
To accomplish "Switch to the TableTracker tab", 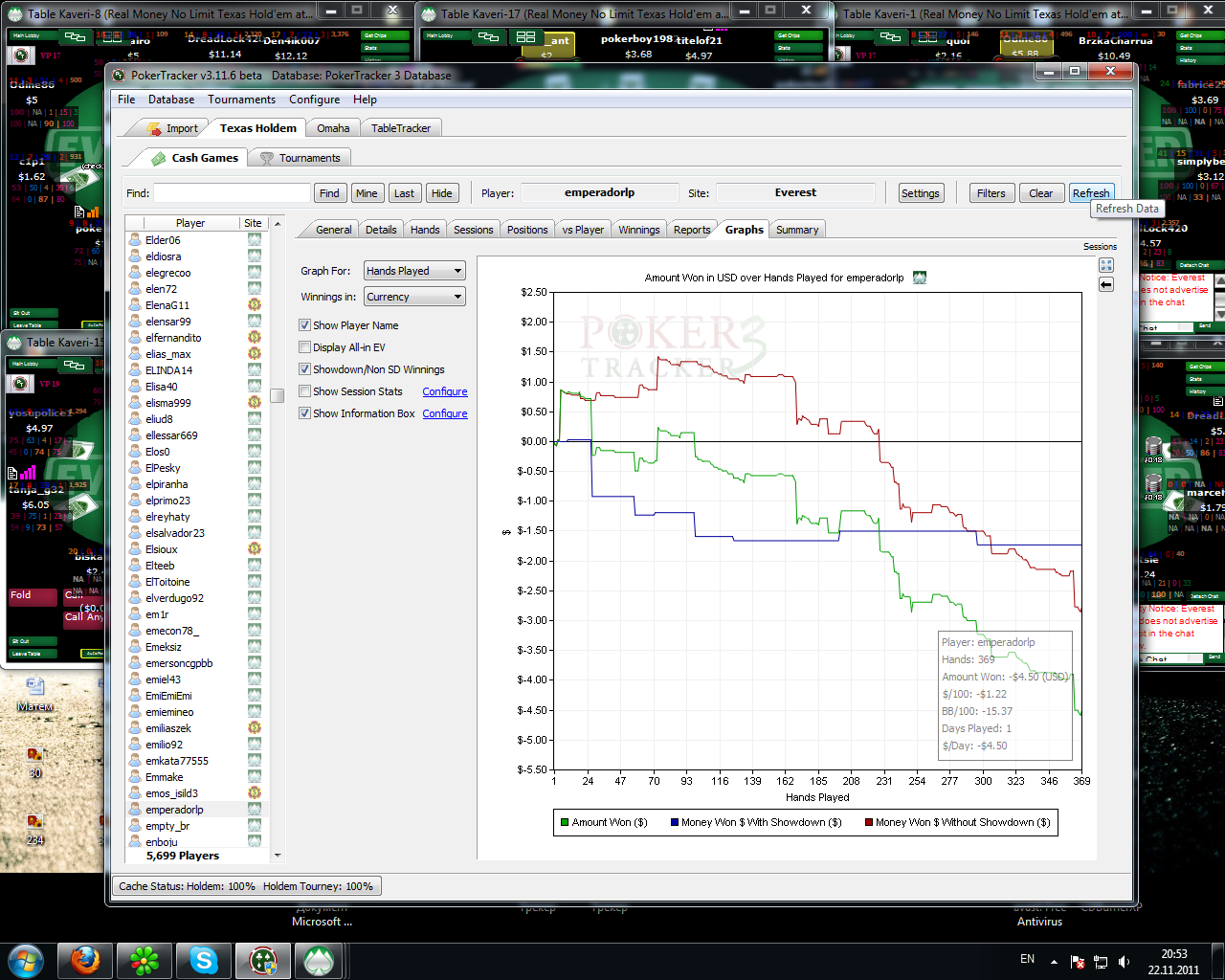I will click(401, 128).
